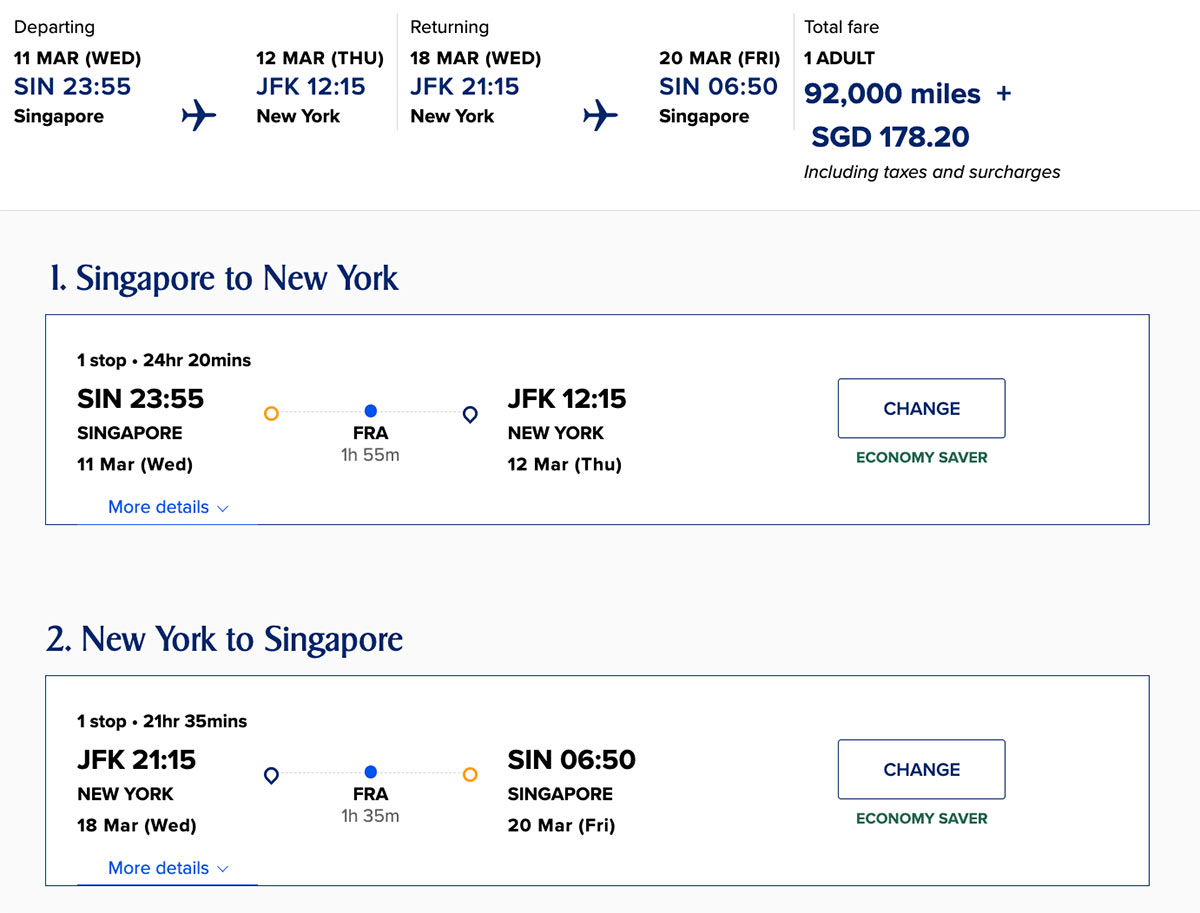
Task: Click the orange origin circle for Singapore departure
Action: coord(270,412)
